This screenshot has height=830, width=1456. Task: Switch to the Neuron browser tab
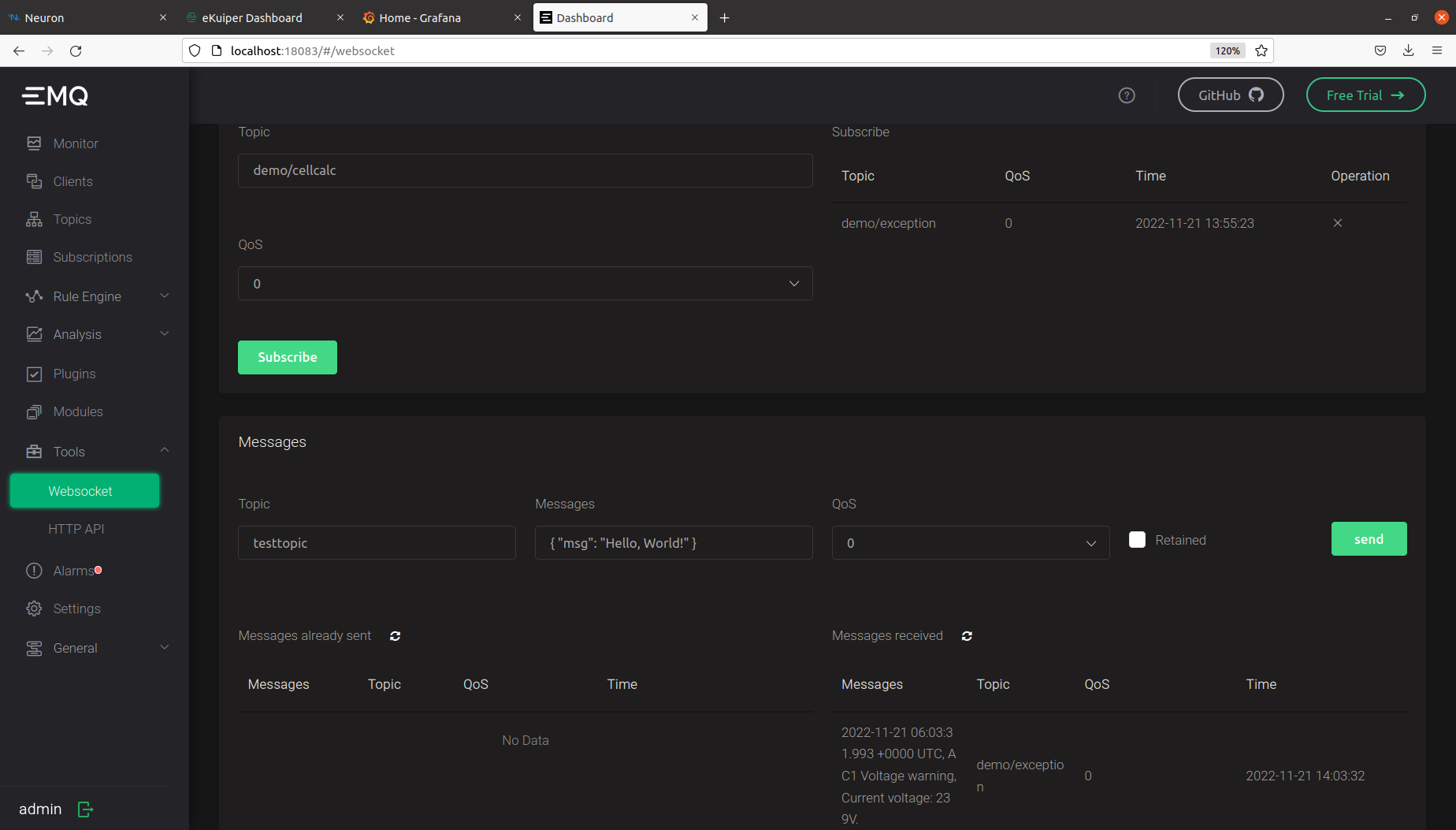click(88, 17)
